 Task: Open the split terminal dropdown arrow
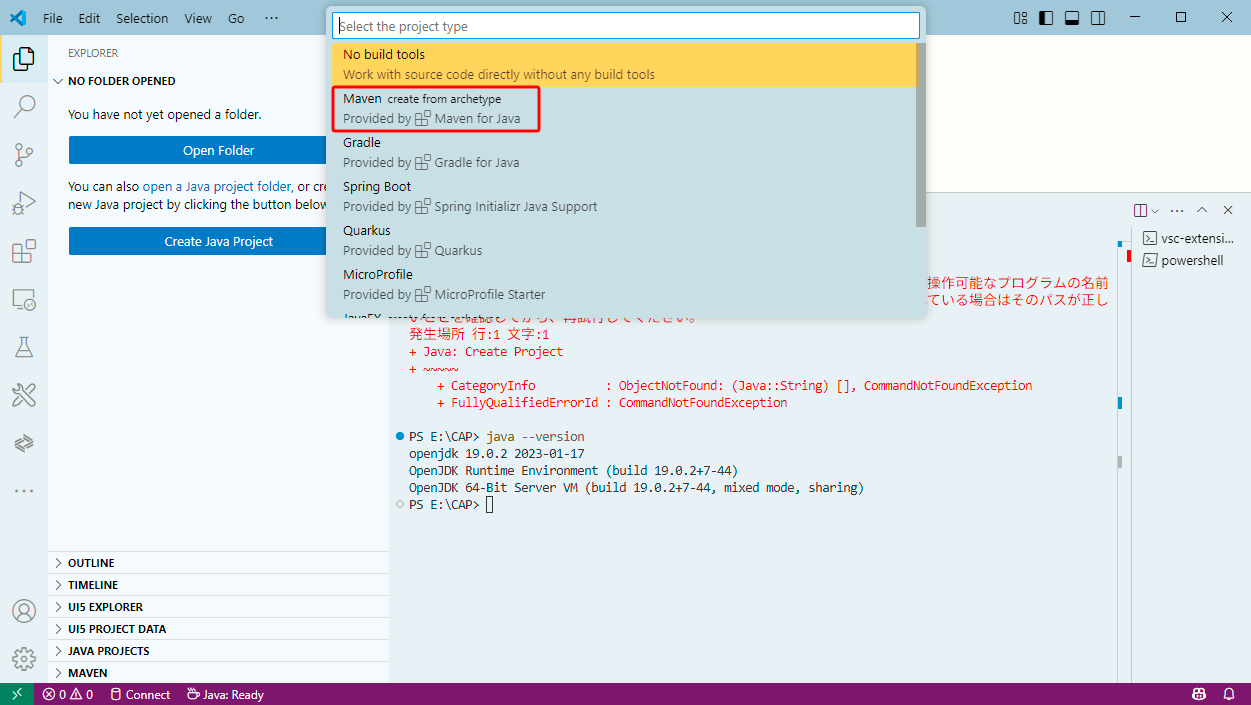coord(1155,210)
